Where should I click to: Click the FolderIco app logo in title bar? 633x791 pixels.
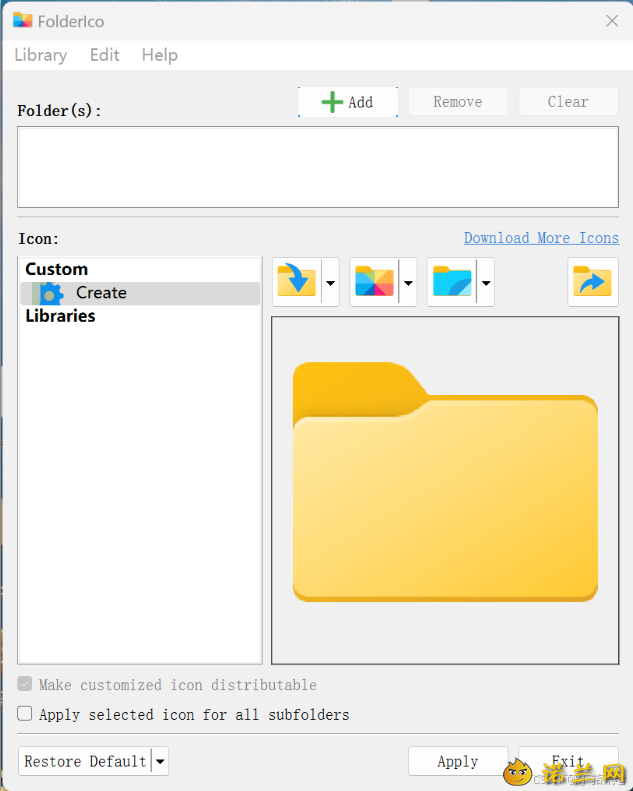coord(23,21)
